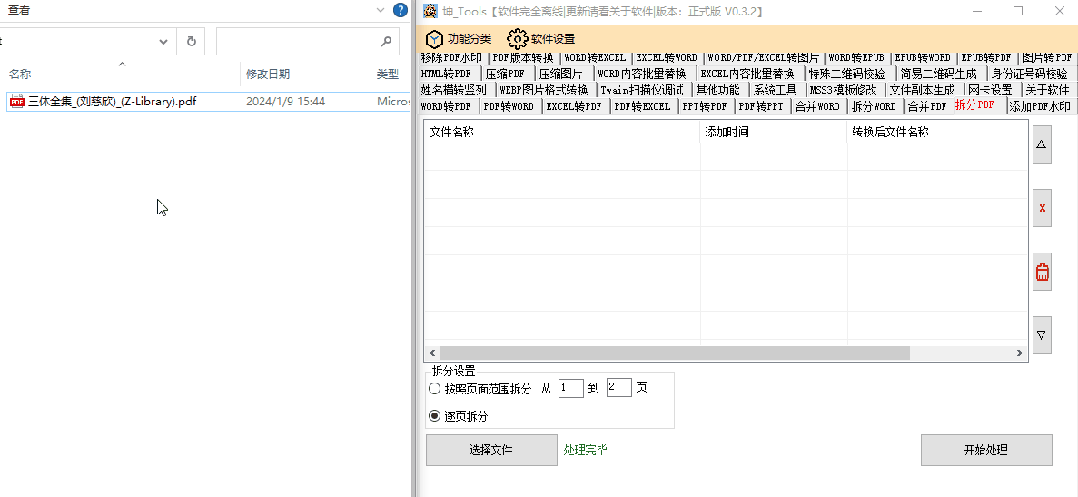This screenshot has height=497, width=1078.
Task: Expand the Explorer address bar history dropdown
Action: click(x=164, y=41)
